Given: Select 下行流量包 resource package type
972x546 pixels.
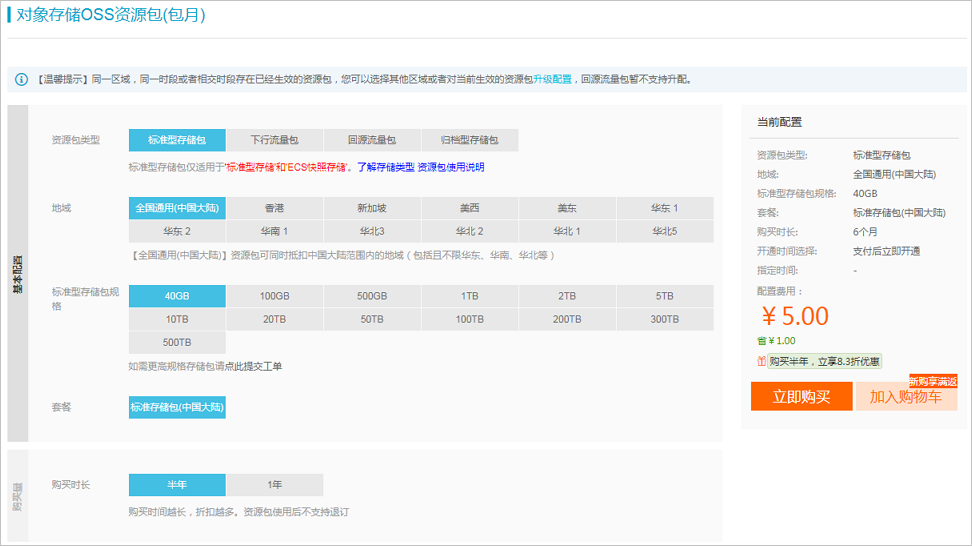Looking at the screenshot, I should (275, 140).
